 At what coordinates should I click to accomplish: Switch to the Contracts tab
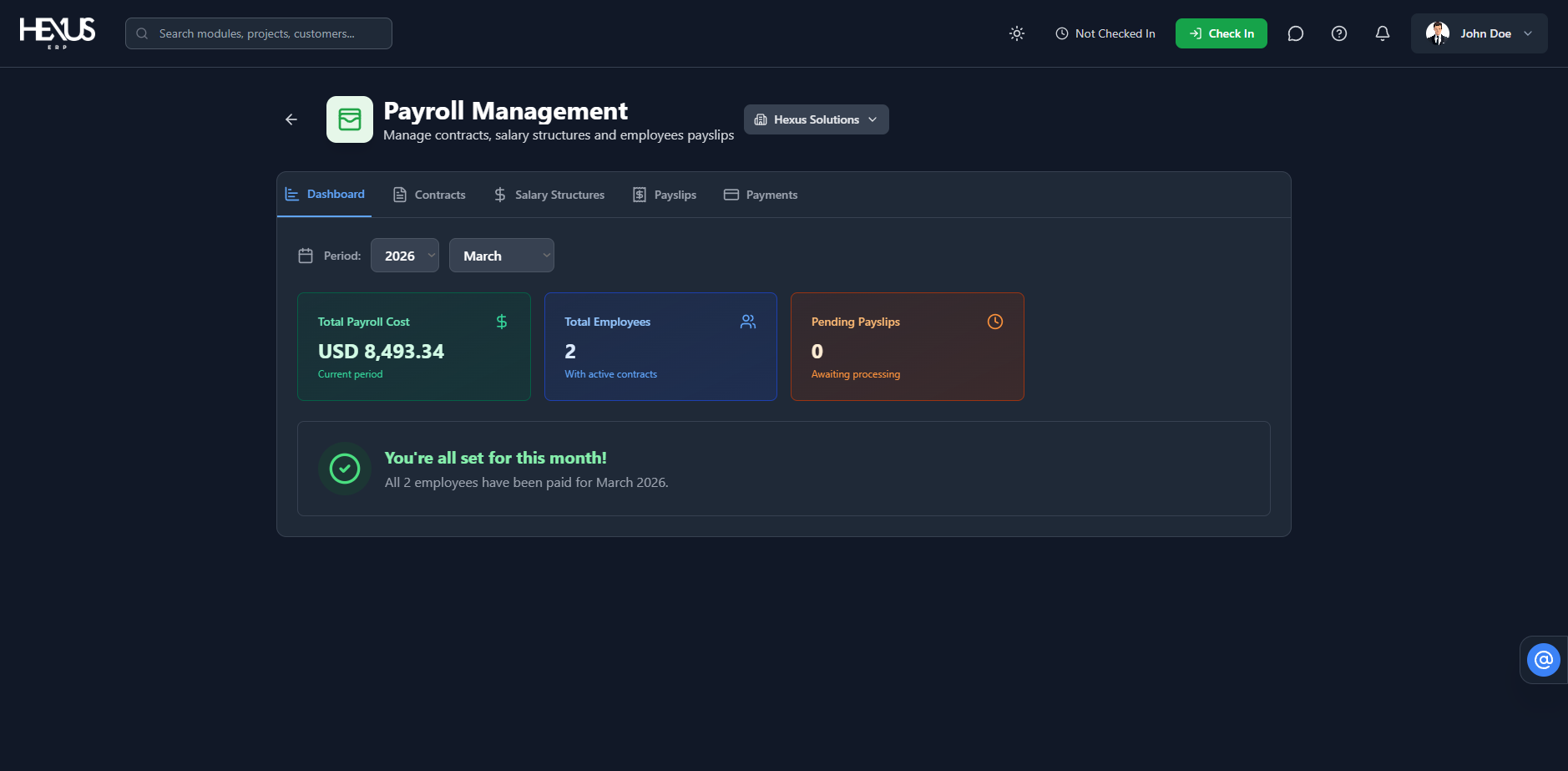tap(429, 195)
